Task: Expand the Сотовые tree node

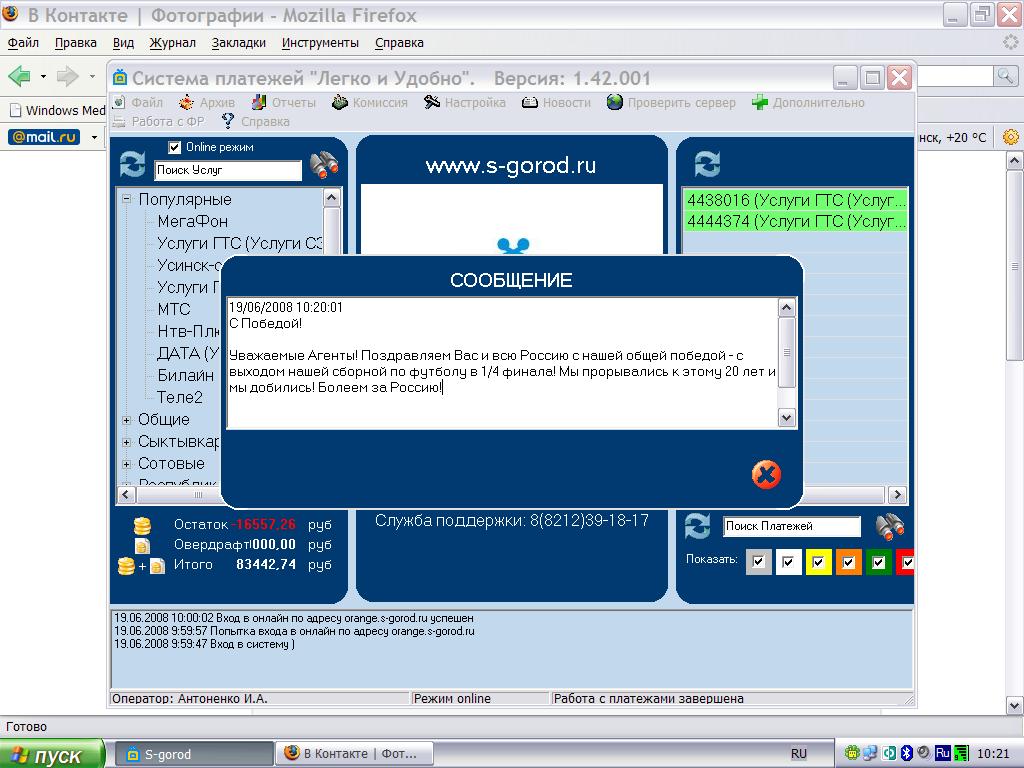Action: pos(127,464)
